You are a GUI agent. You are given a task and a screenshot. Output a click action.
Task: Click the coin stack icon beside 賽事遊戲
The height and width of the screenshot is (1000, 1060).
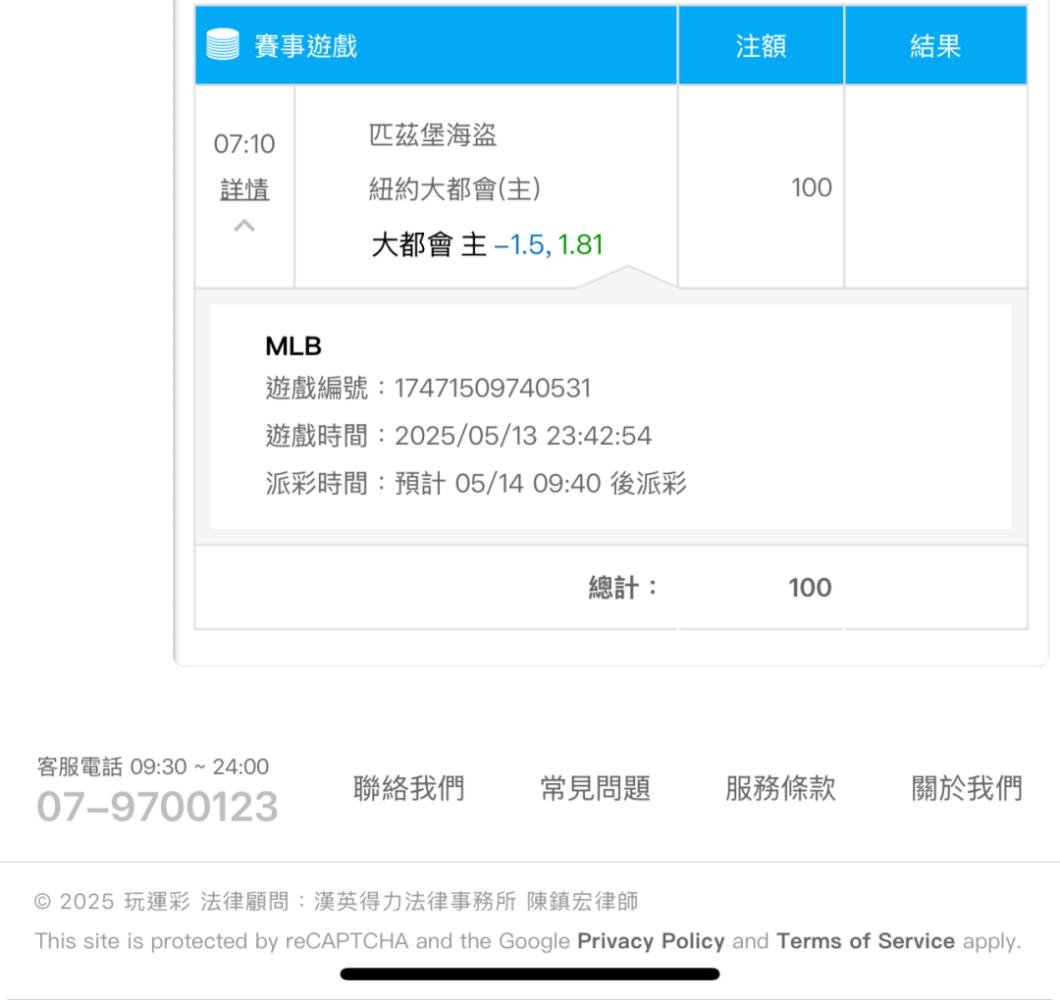[222, 45]
